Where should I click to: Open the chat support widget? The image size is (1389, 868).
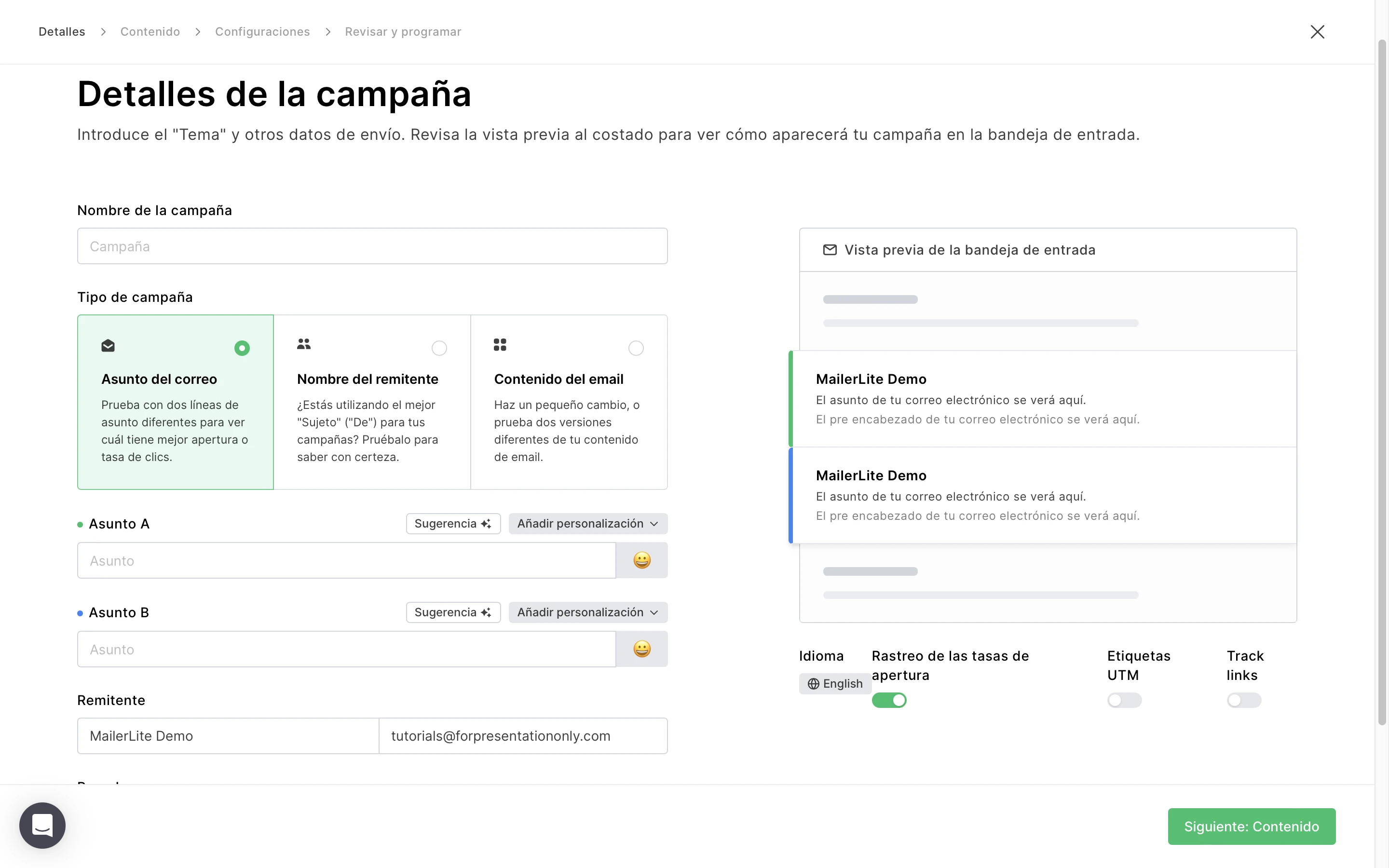tap(42, 825)
